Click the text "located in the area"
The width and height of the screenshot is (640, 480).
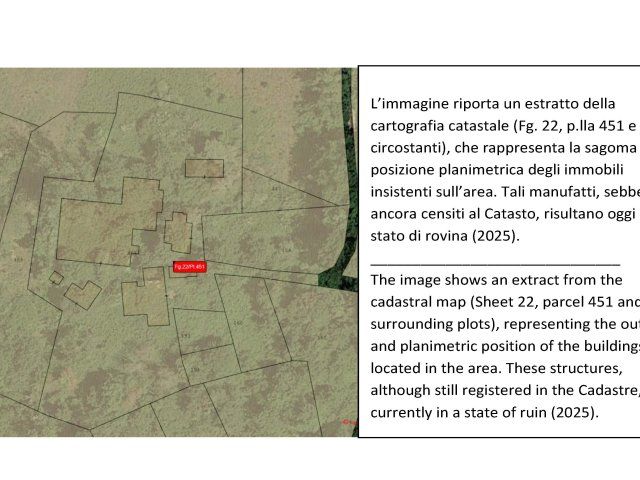click(431, 368)
